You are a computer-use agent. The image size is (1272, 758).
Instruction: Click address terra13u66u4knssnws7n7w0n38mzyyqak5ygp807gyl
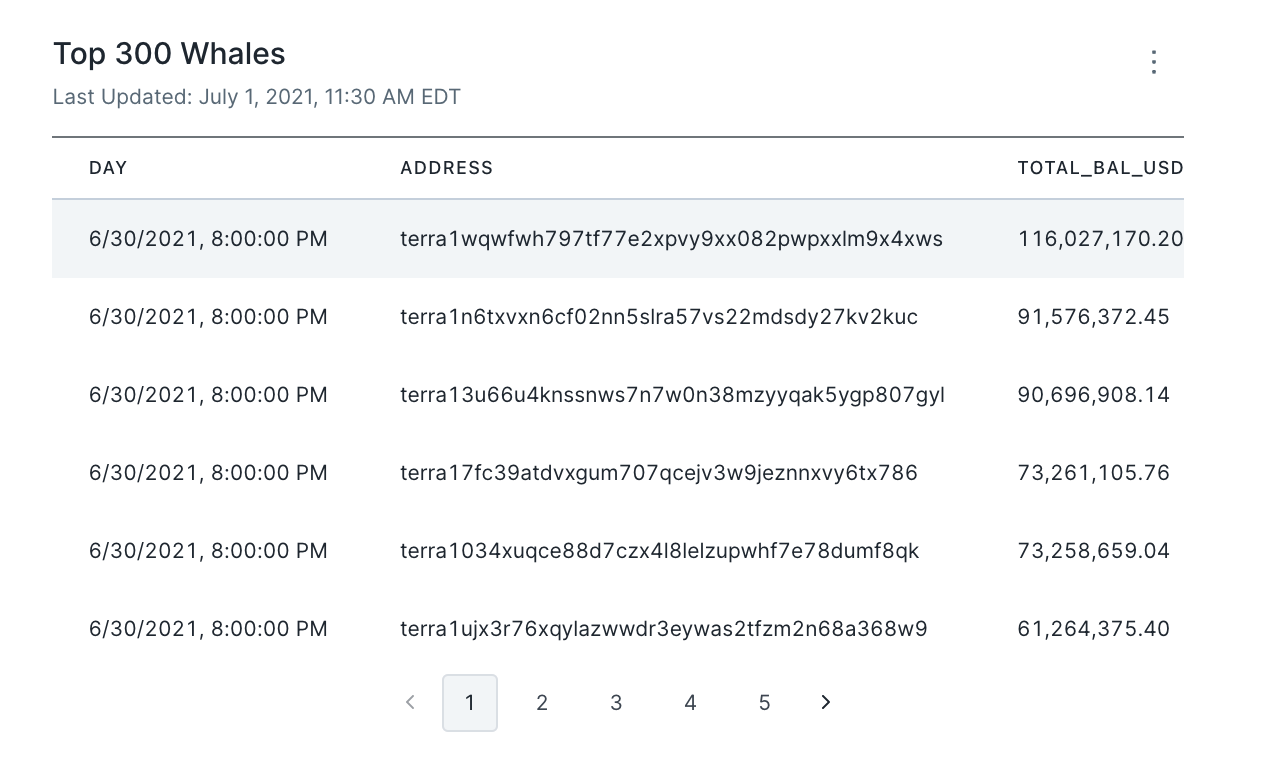[x=672, y=395]
